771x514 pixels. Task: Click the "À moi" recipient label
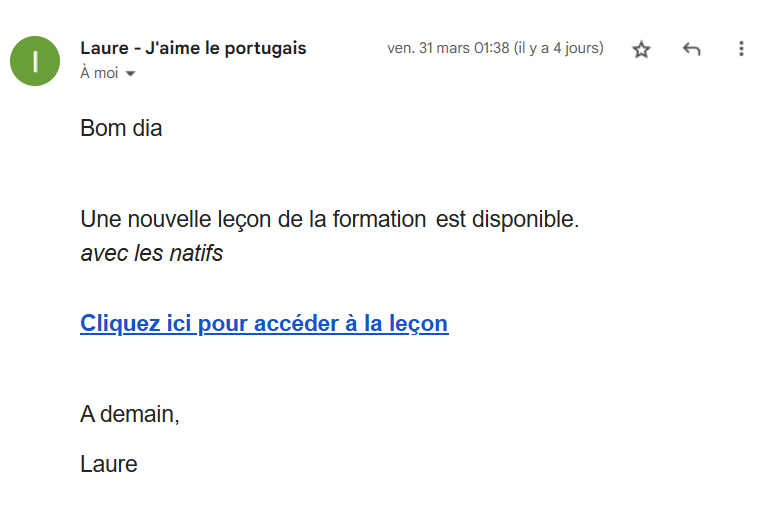[x=99, y=73]
